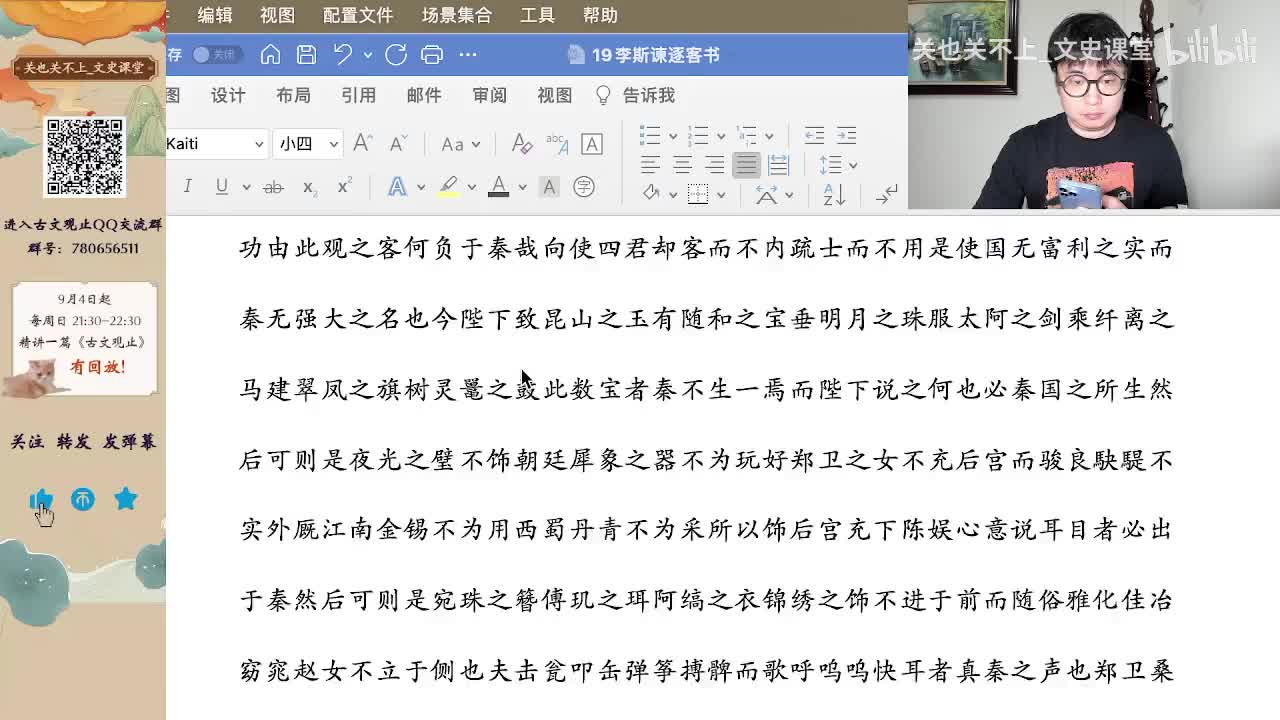Print the document via printer icon
The width and height of the screenshot is (1280, 720).
pyautogui.click(x=432, y=54)
